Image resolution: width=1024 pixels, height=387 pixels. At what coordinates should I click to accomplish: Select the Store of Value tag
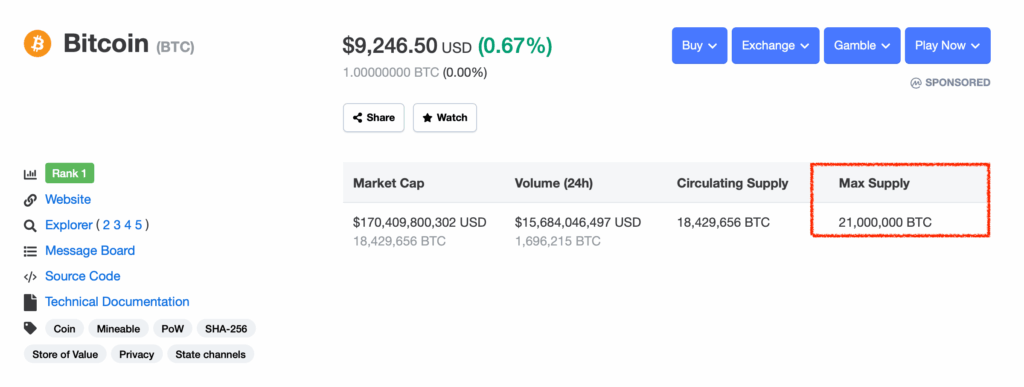(65, 354)
